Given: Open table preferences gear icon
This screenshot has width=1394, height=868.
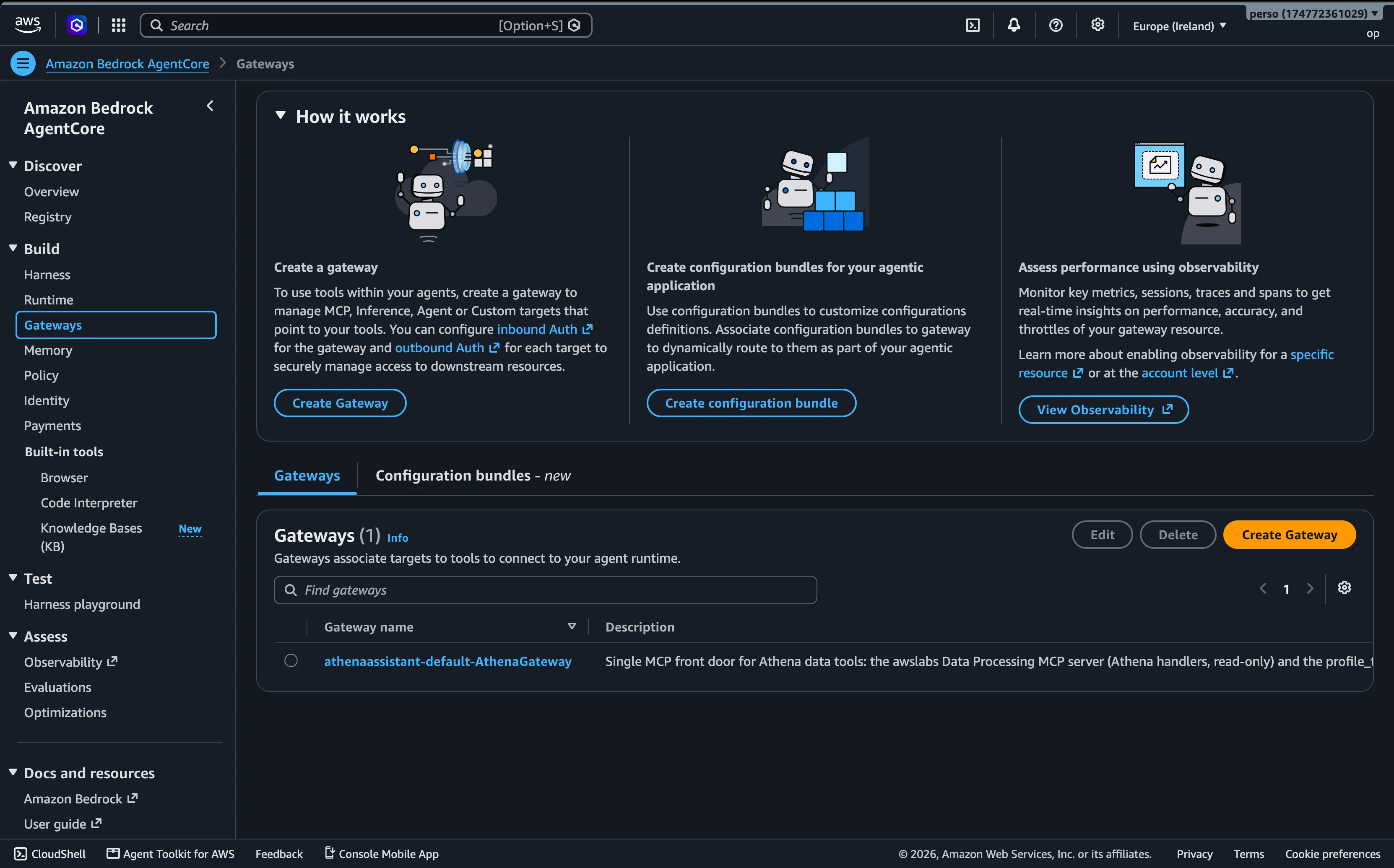Looking at the screenshot, I should 1344,588.
